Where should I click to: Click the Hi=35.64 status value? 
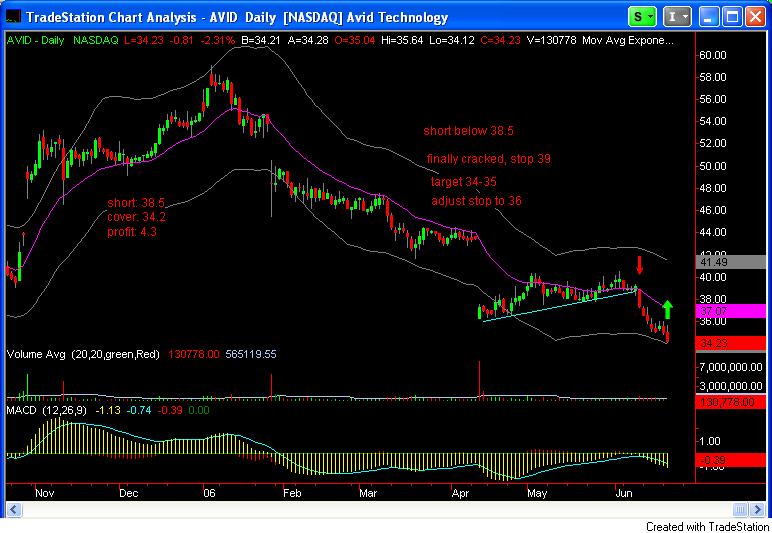point(402,40)
